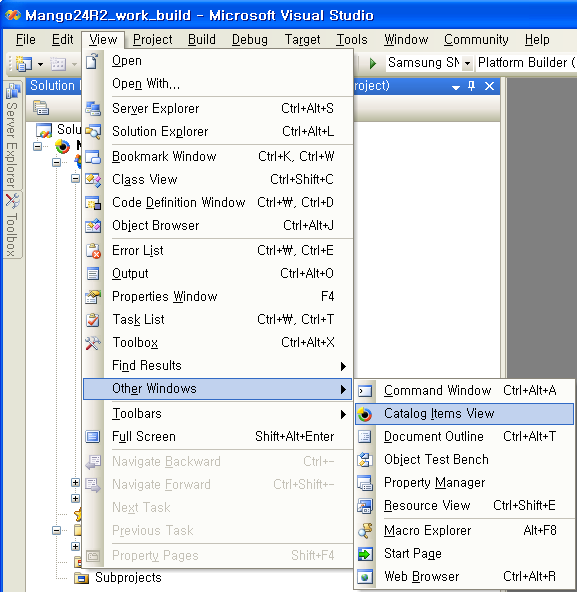This screenshot has height=592, width=577.
Task: Click the Solution Explorer menu icon
Action: [x=93, y=131]
